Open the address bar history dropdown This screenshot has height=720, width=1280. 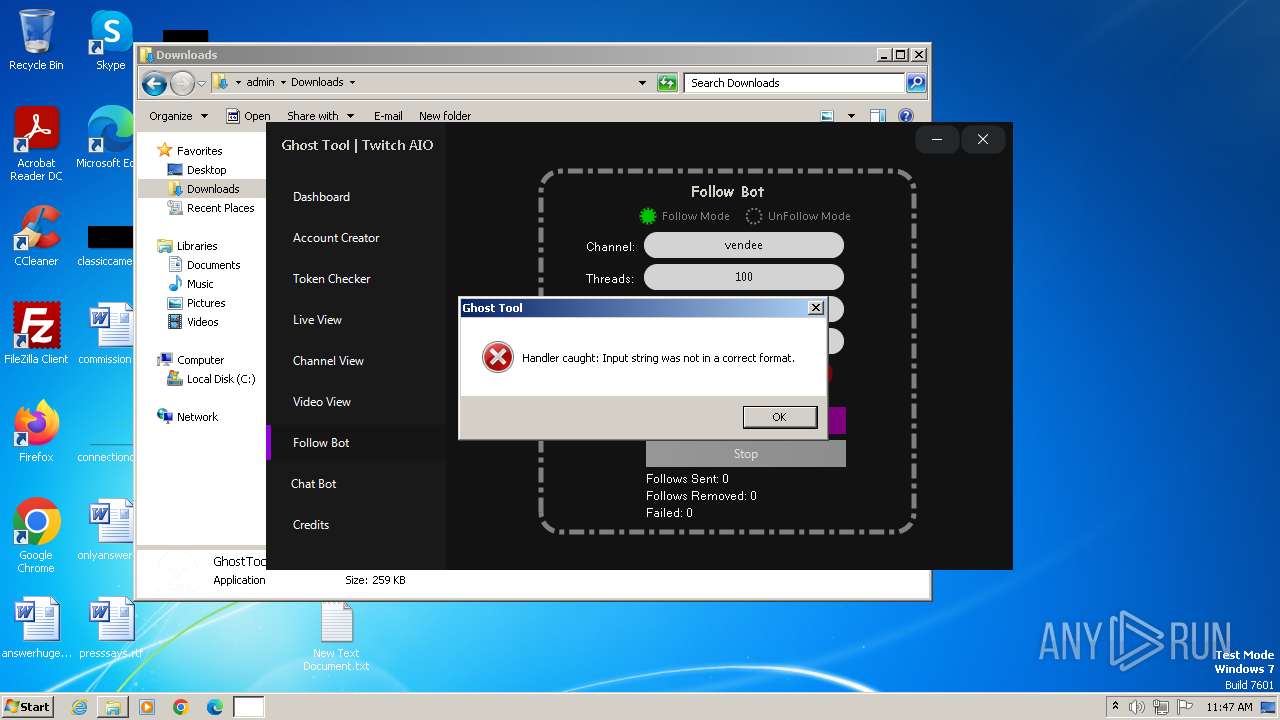(x=642, y=83)
